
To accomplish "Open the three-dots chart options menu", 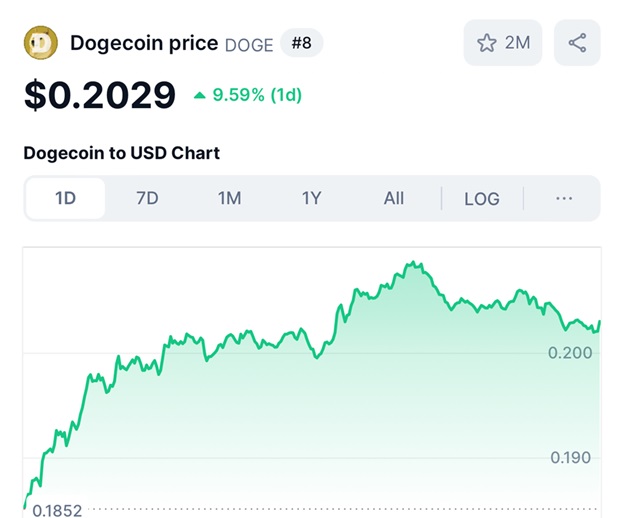I will pyautogui.click(x=564, y=198).
